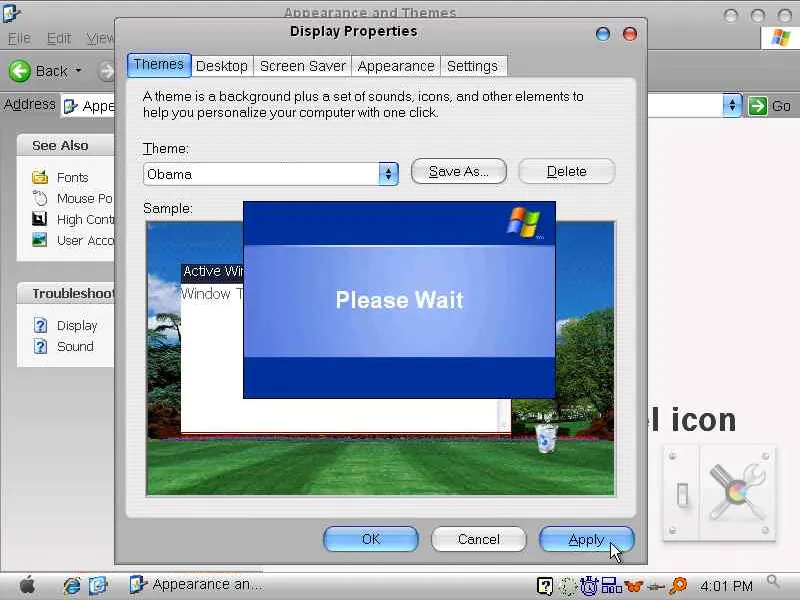800x600 pixels.
Task: Open the Settings tab
Action: click(x=472, y=66)
